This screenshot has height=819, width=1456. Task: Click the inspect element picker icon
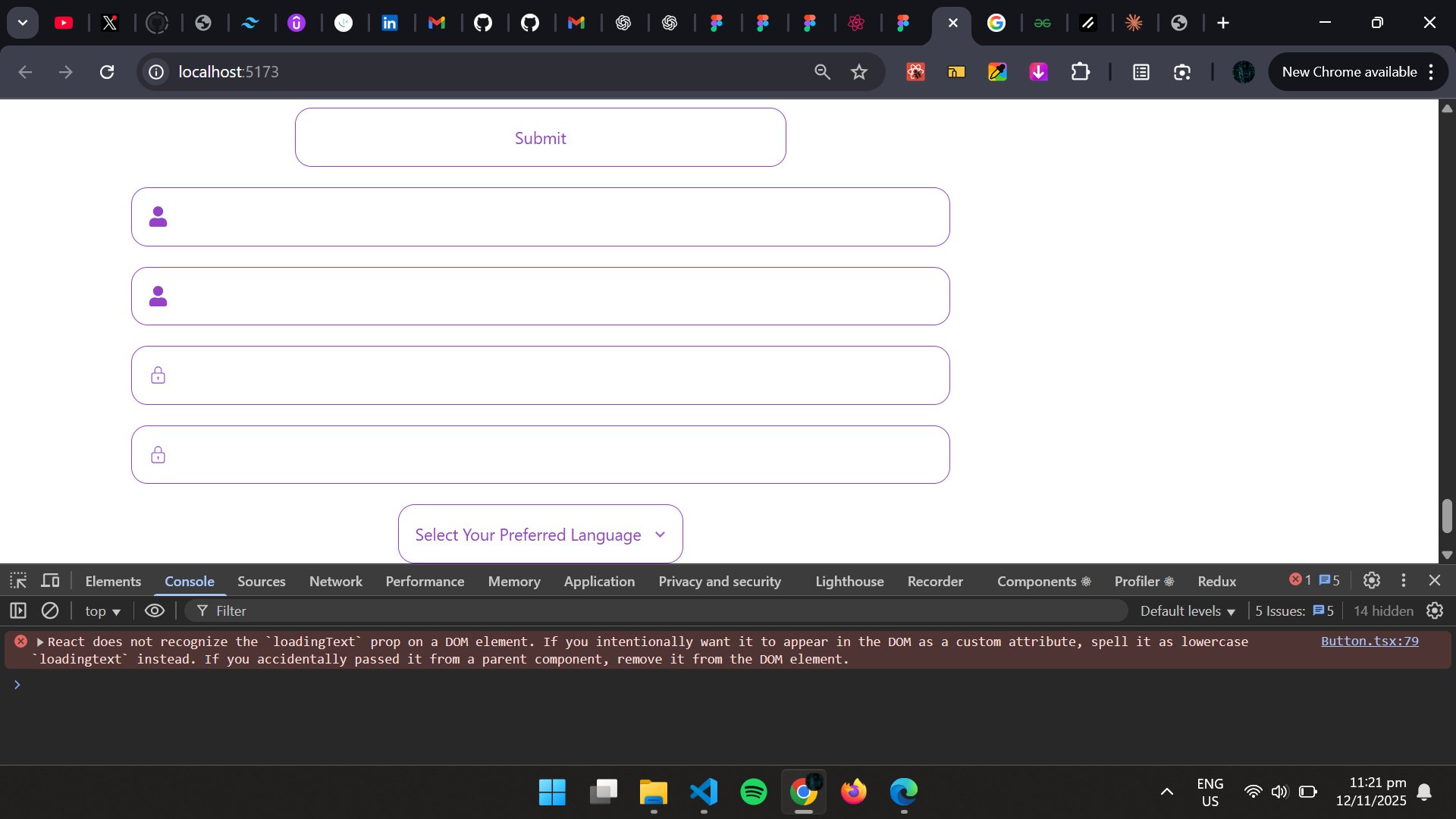coord(18,581)
